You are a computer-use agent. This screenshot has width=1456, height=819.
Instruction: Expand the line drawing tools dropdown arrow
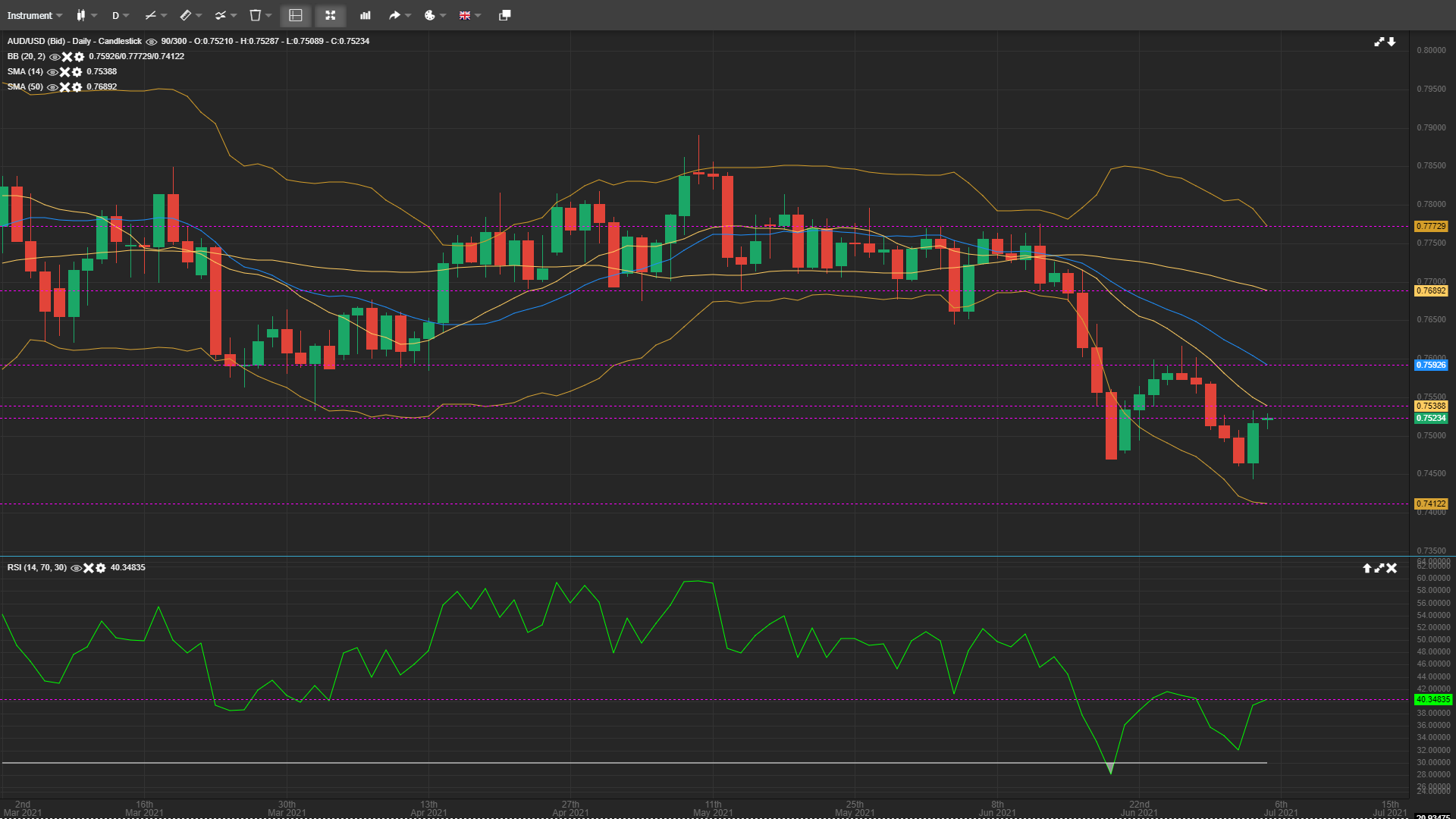pos(164,15)
